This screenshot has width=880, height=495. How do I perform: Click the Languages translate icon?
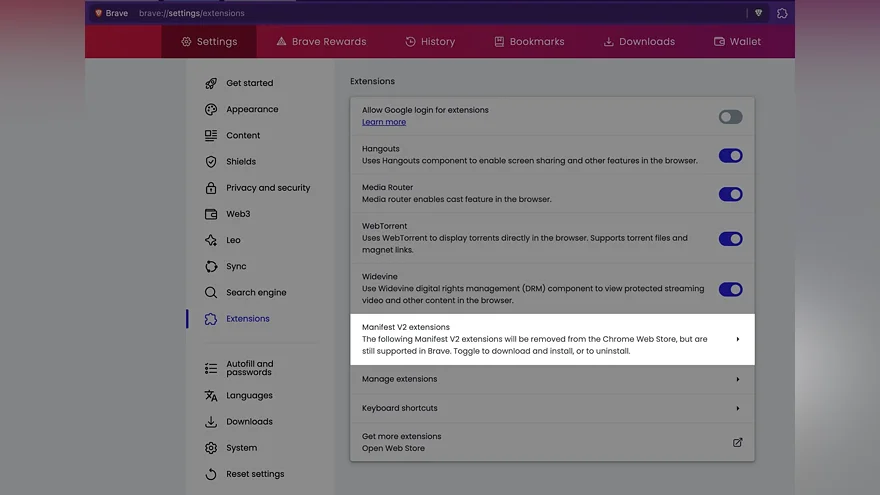click(211, 396)
